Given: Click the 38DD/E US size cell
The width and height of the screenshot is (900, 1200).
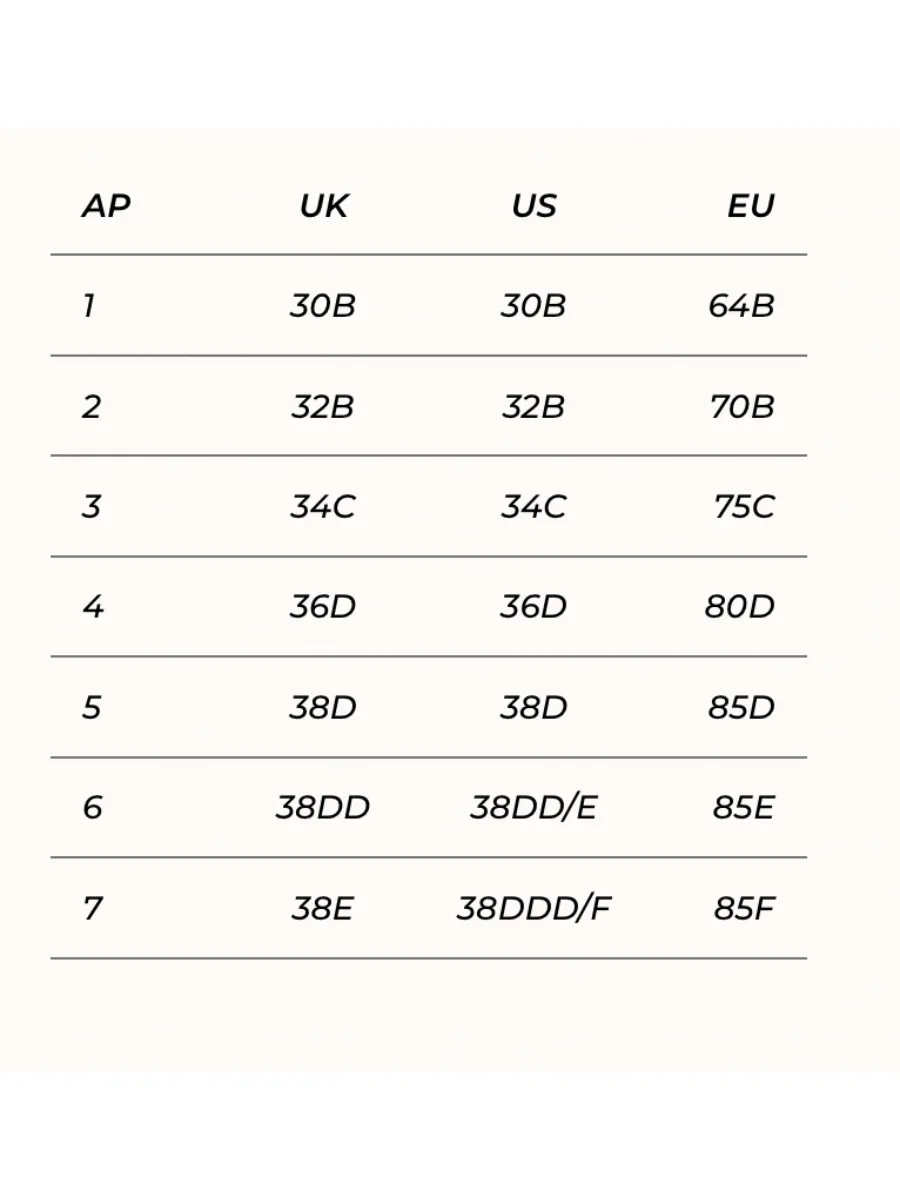Looking at the screenshot, I should click(x=533, y=808).
